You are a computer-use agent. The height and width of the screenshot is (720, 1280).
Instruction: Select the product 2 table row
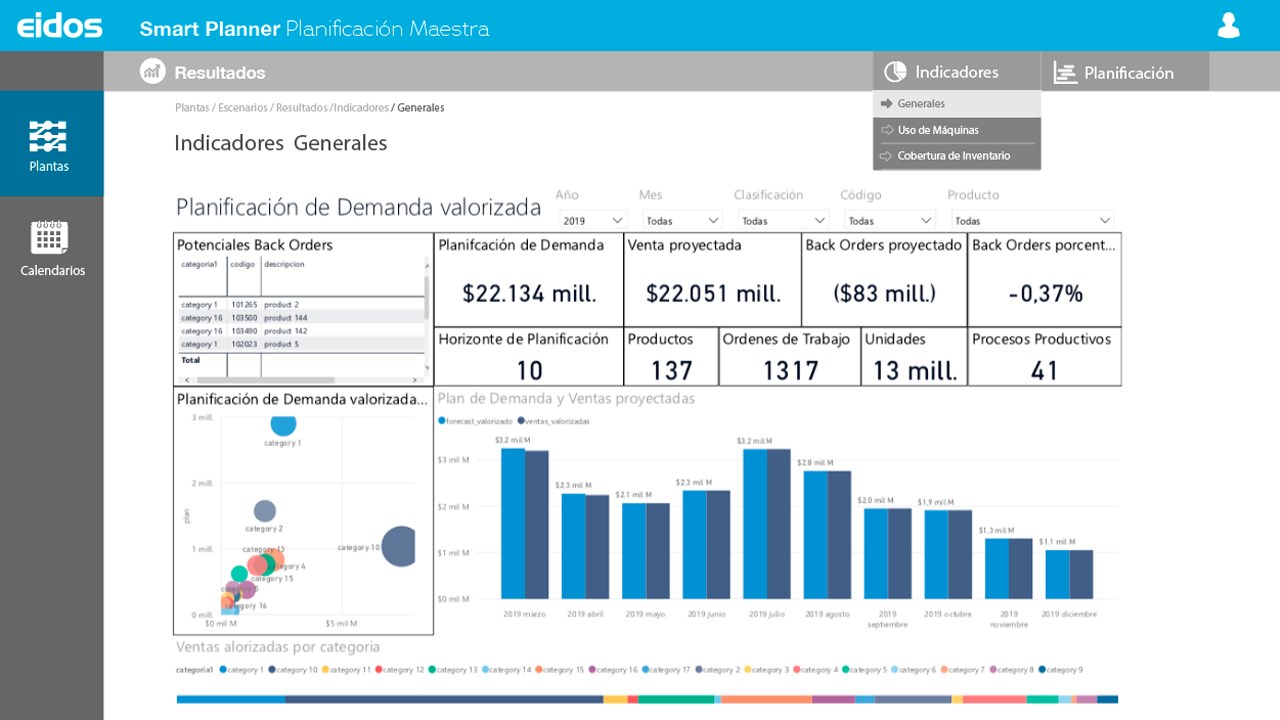[x=300, y=304]
